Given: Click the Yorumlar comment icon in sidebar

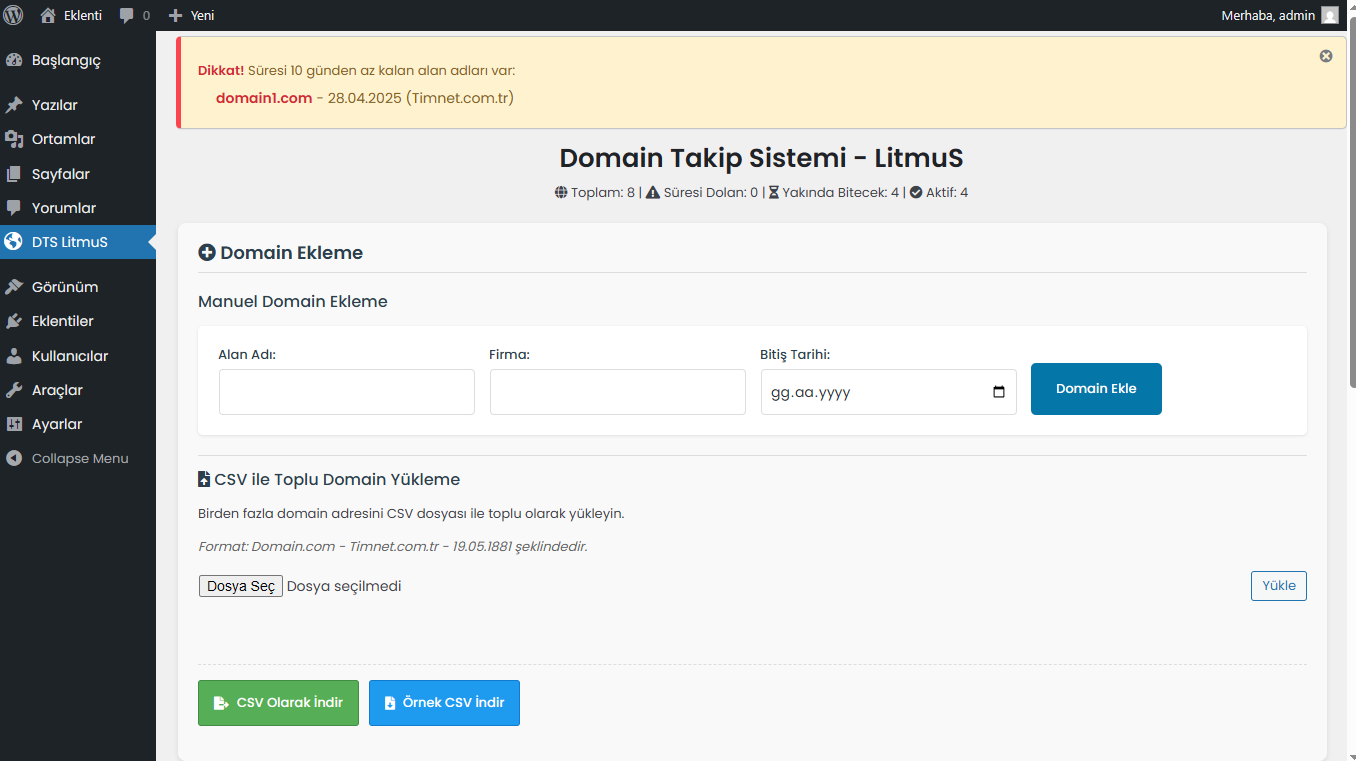Looking at the screenshot, I should 14,208.
